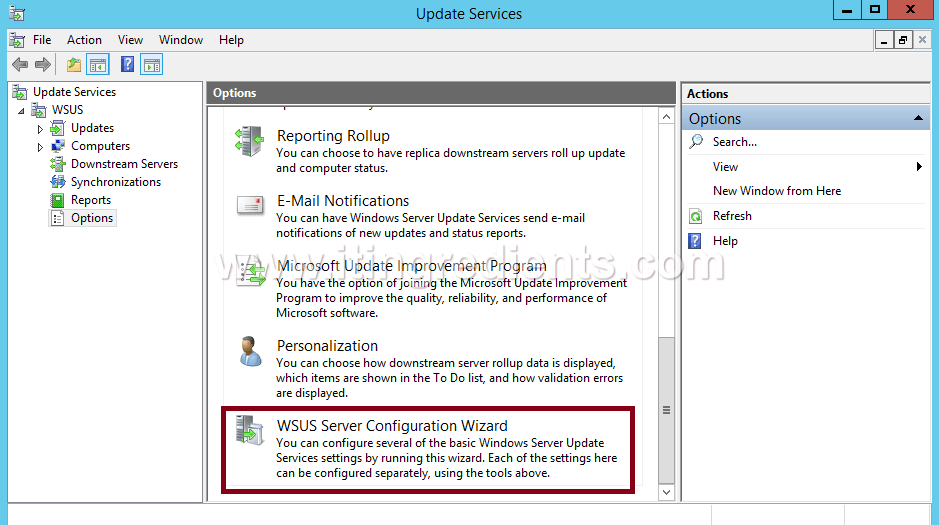
Task: Click the Reports node icon
Action: click(x=57, y=200)
